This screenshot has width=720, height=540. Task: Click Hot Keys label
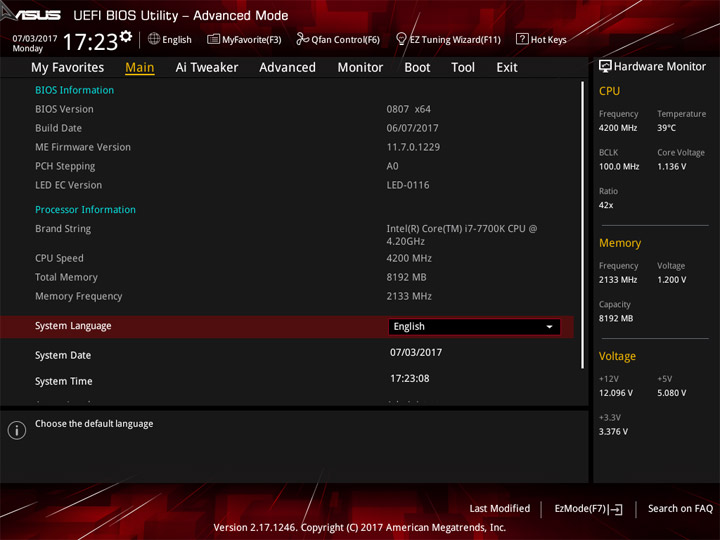click(548, 40)
